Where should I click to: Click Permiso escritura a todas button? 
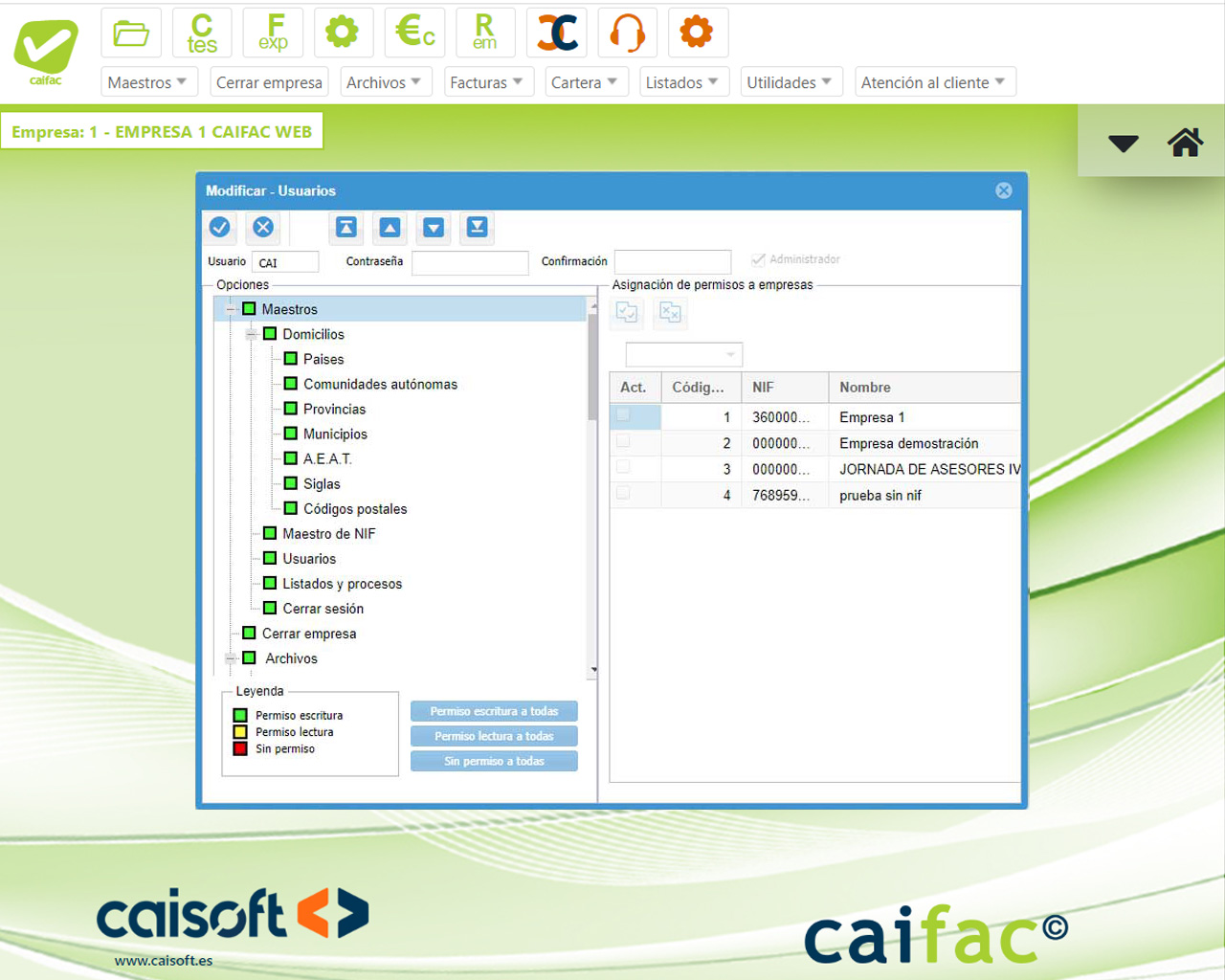[494, 711]
